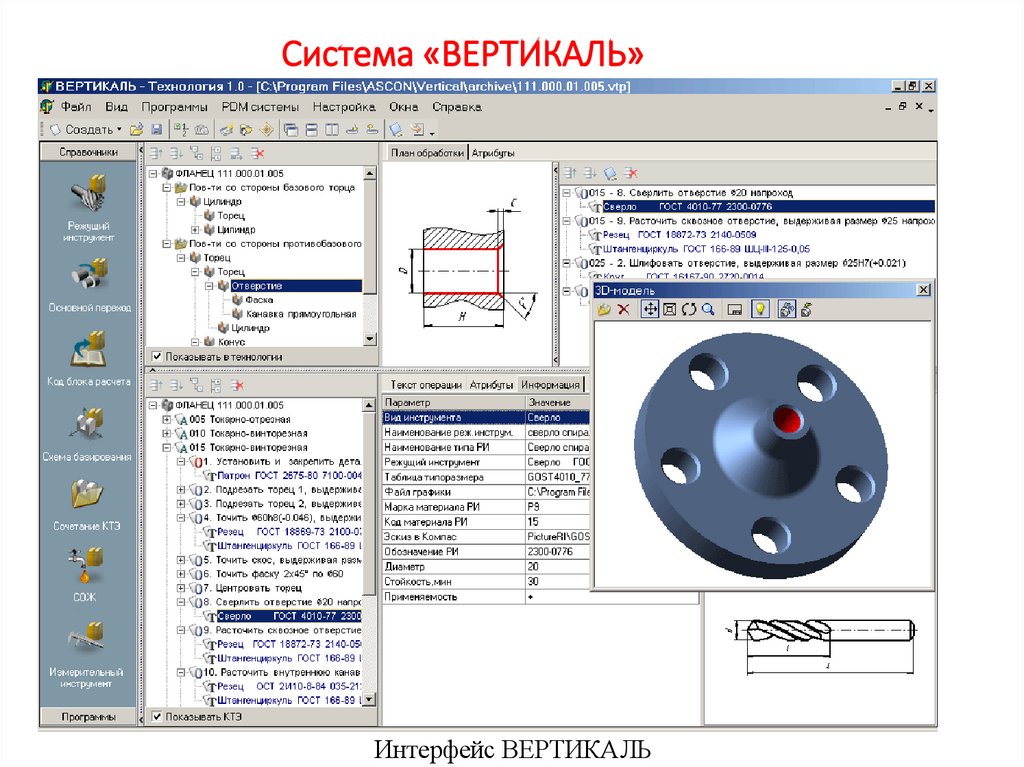Expand the 005 Токарно-отрезная operation

click(167, 419)
